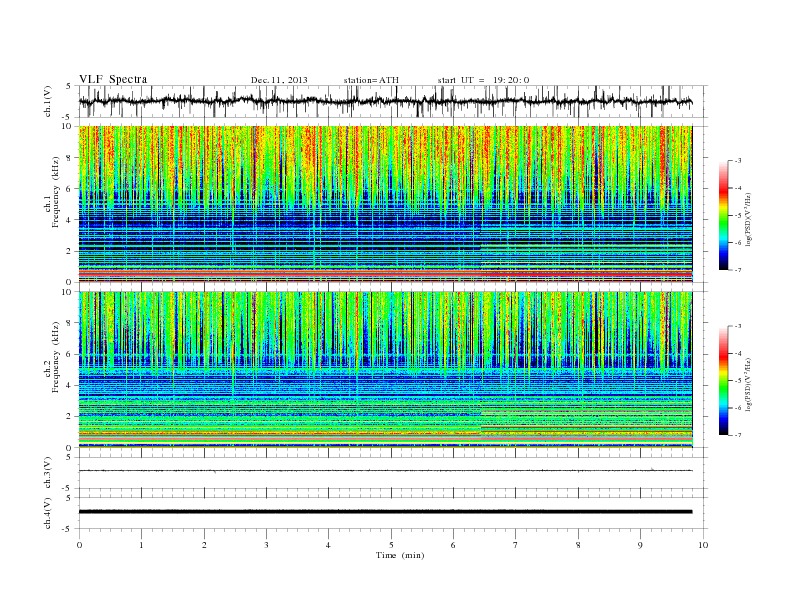Click the "9" tick on the time axis
The width and height of the screenshot is (792, 612).
(x=640, y=545)
